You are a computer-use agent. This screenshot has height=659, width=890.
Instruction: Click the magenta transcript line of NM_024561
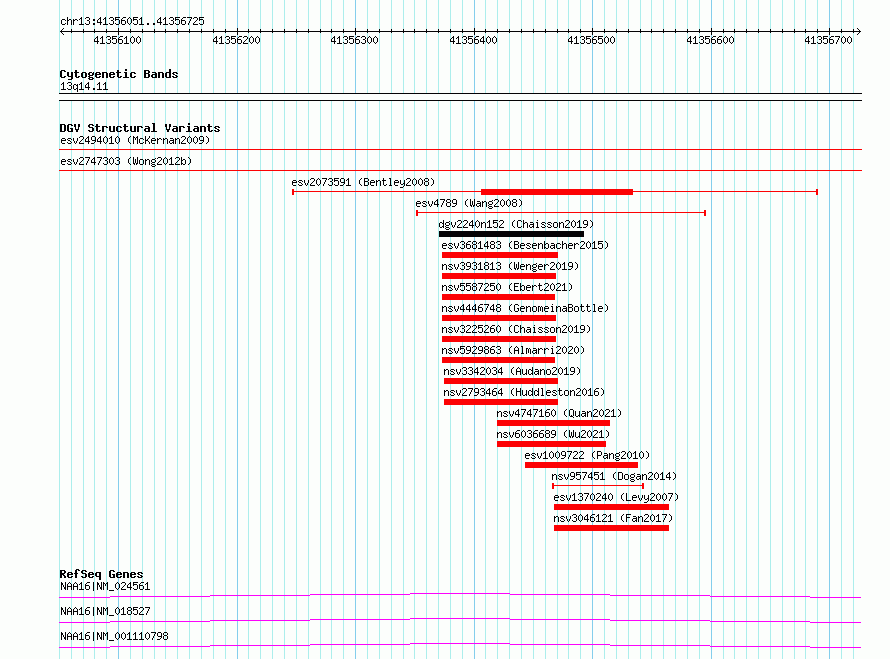click(x=460, y=595)
